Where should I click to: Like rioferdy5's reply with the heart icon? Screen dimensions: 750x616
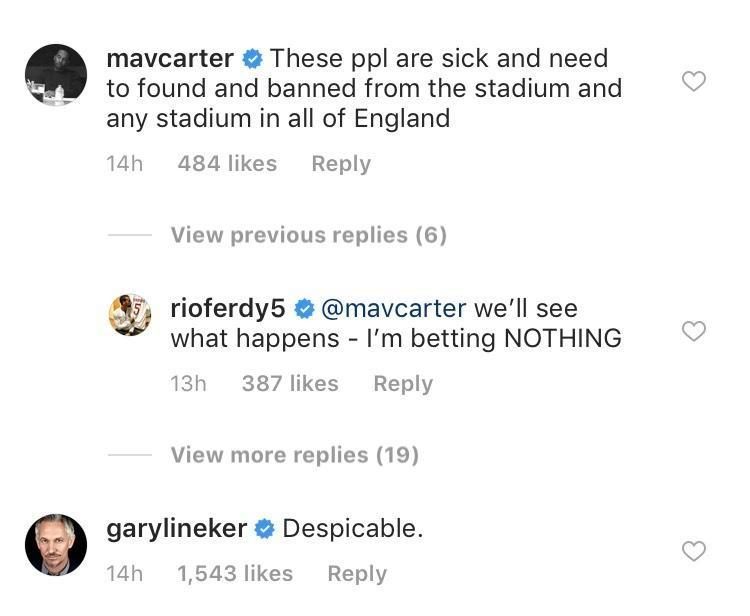(693, 331)
